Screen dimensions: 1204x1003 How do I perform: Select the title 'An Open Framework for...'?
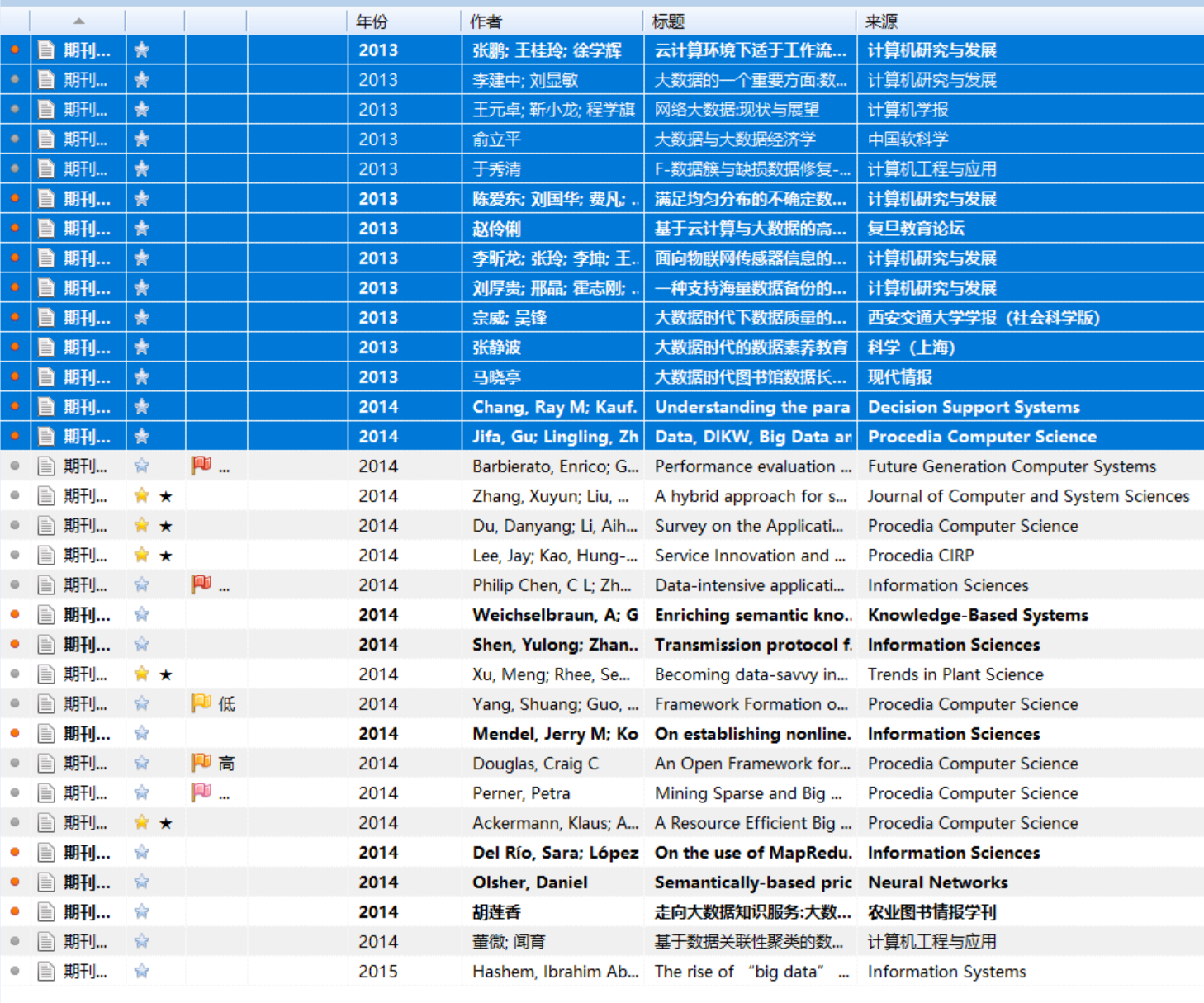pos(752,764)
